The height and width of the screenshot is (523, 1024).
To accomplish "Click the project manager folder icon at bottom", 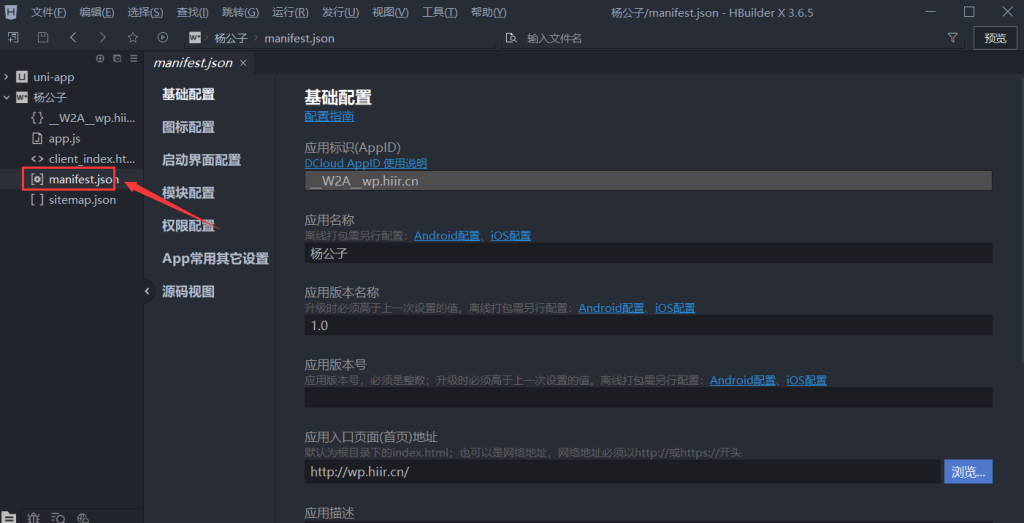I will click(x=8, y=518).
